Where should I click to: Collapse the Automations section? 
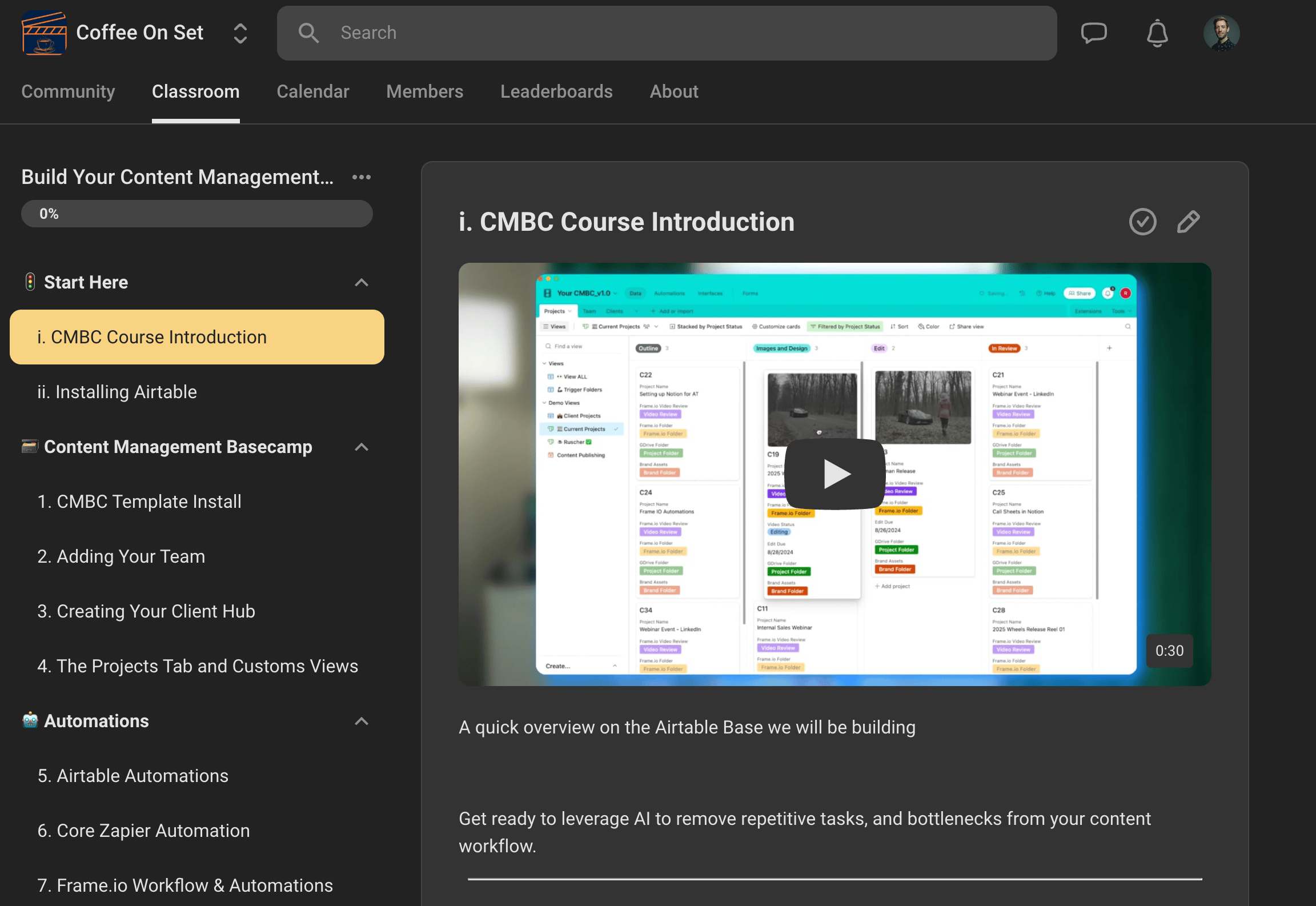362,721
